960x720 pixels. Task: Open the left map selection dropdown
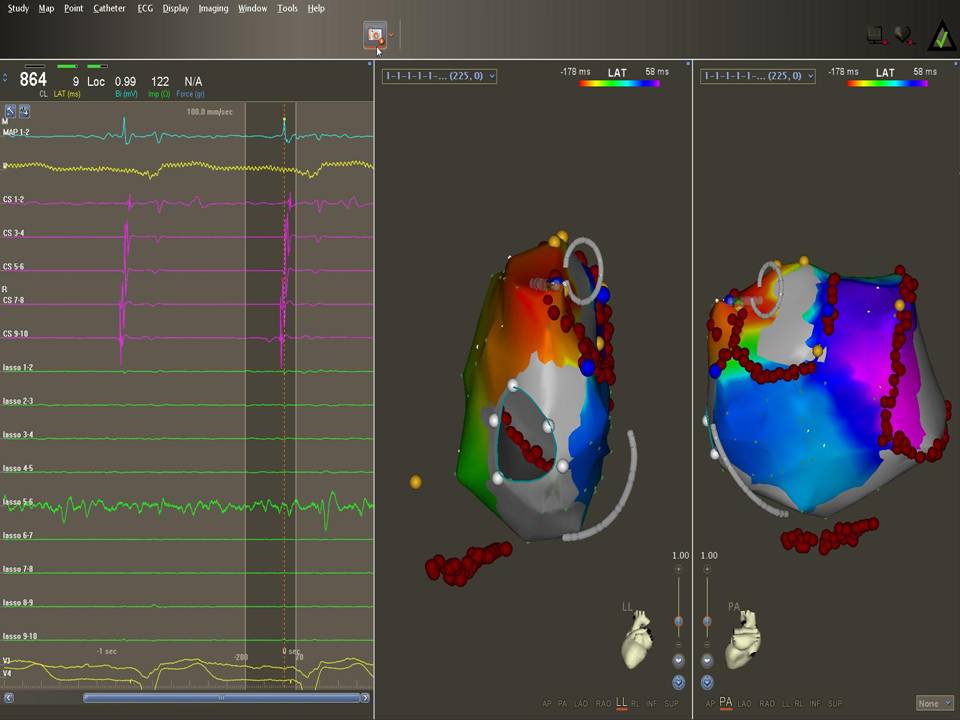point(439,75)
